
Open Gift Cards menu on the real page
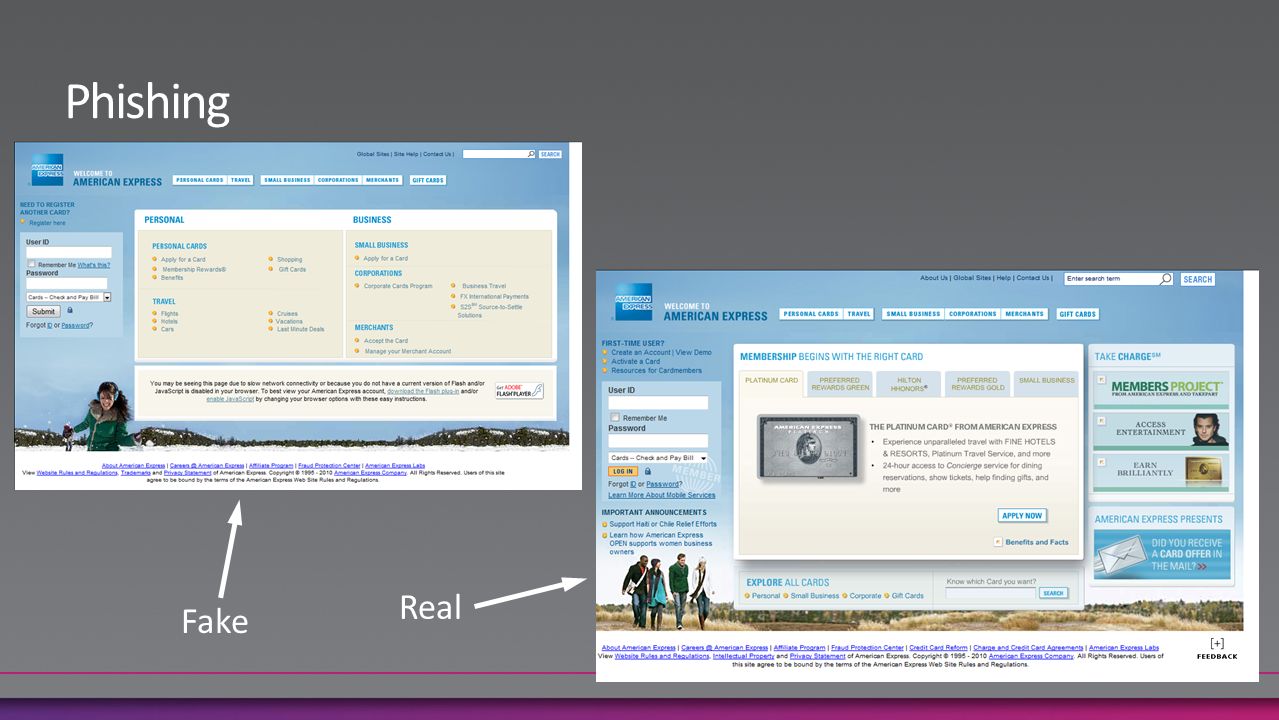pyautogui.click(x=1078, y=314)
